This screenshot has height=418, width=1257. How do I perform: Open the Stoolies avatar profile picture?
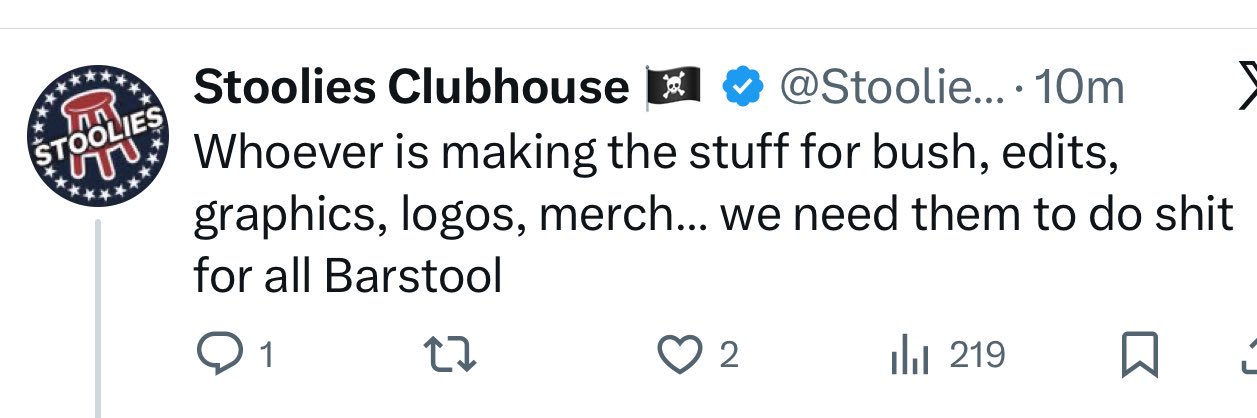click(x=97, y=139)
